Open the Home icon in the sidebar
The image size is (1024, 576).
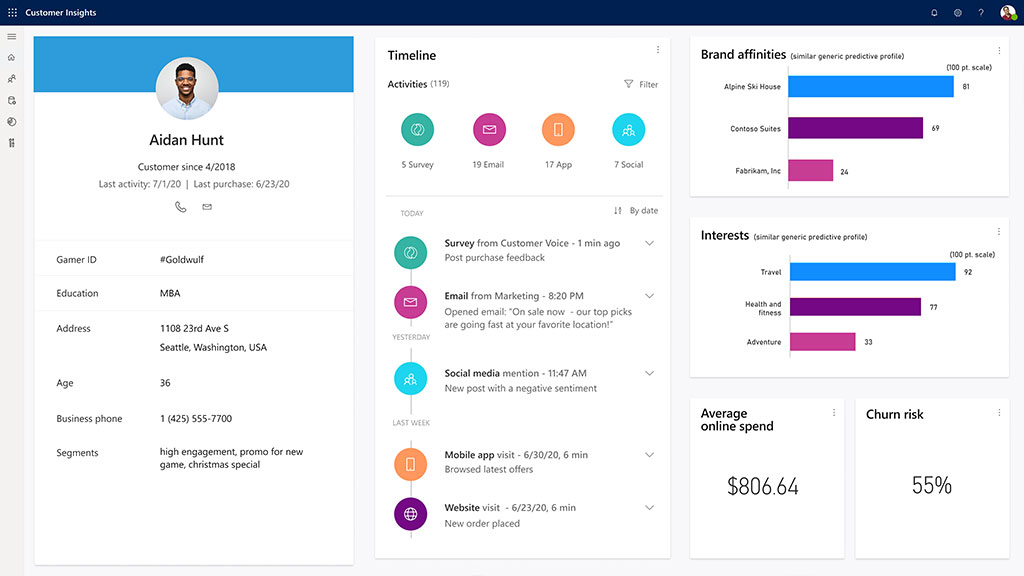point(11,57)
